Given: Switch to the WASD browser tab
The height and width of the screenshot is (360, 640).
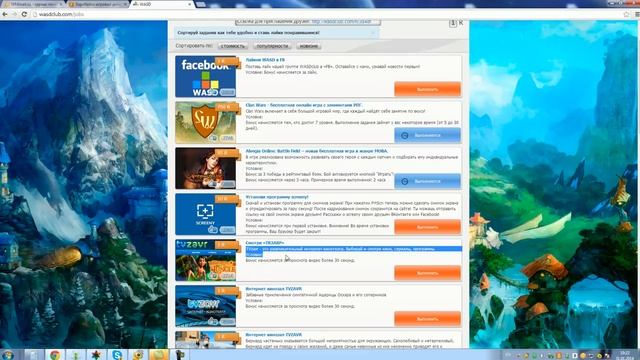Looking at the screenshot, I should click(x=162, y=4).
